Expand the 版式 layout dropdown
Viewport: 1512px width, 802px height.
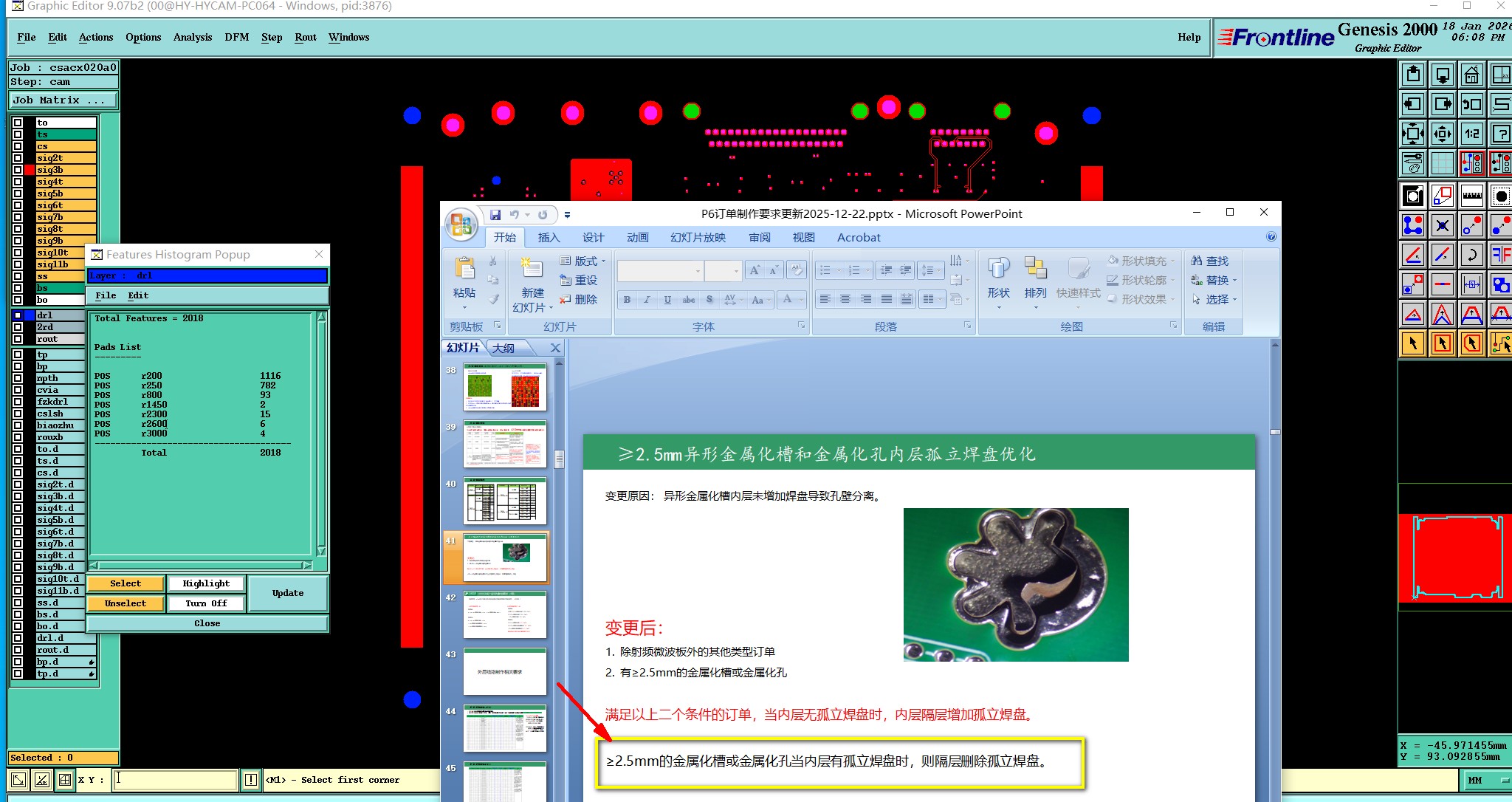point(583,261)
